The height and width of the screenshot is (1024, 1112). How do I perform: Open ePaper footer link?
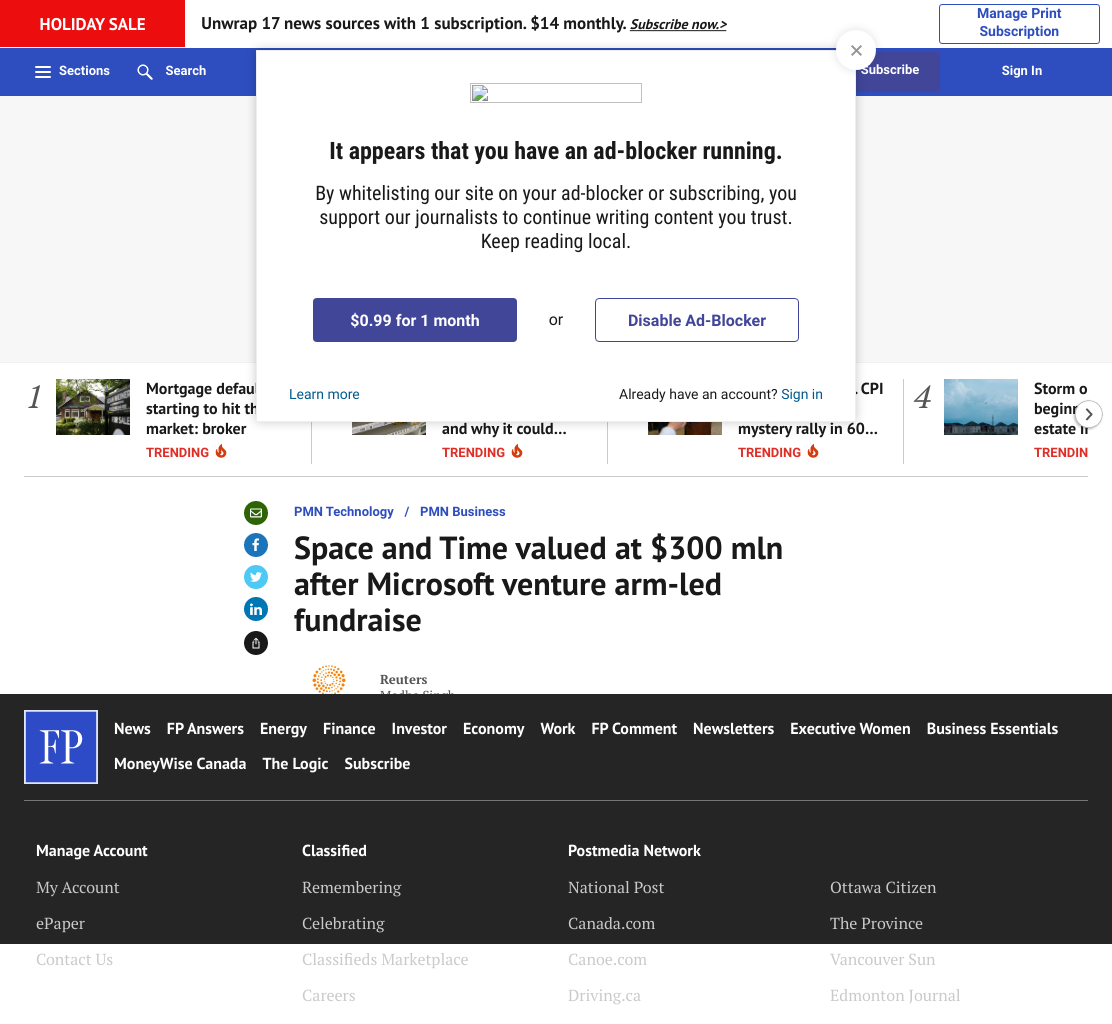click(60, 924)
